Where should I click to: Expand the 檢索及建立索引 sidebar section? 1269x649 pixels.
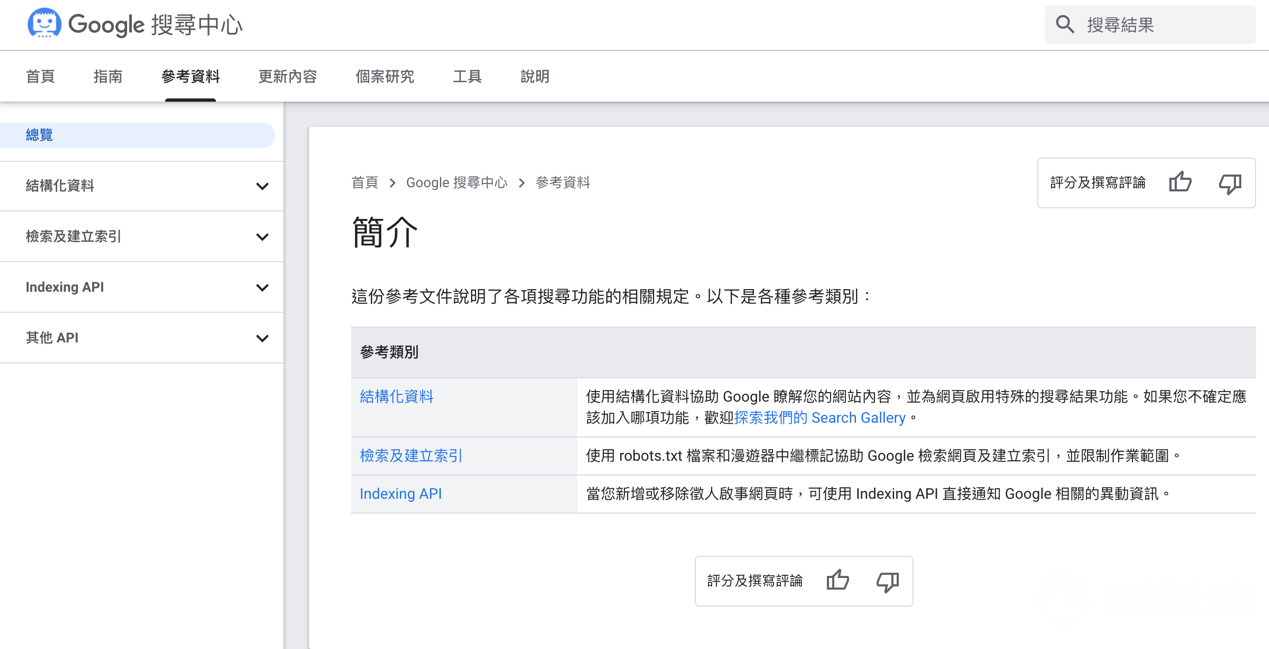tap(262, 237)
